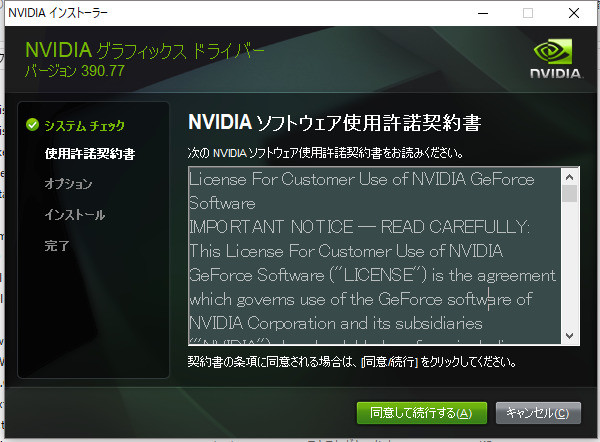Screen dimensions: 600x442
Task: Click the NVIDIA logo in the header
Action: pos(557,59)
